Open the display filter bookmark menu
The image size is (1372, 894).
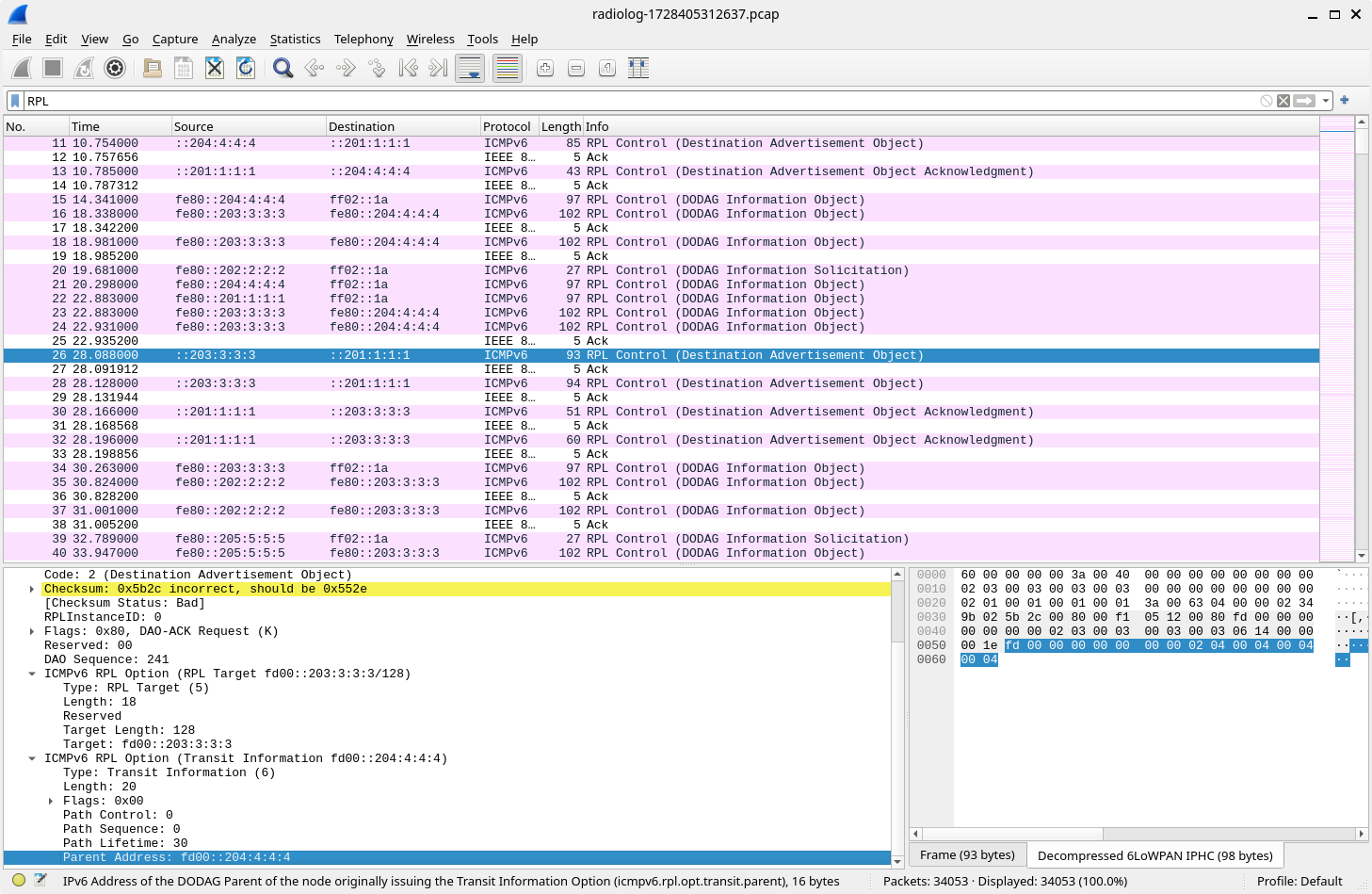pos(15,101)
